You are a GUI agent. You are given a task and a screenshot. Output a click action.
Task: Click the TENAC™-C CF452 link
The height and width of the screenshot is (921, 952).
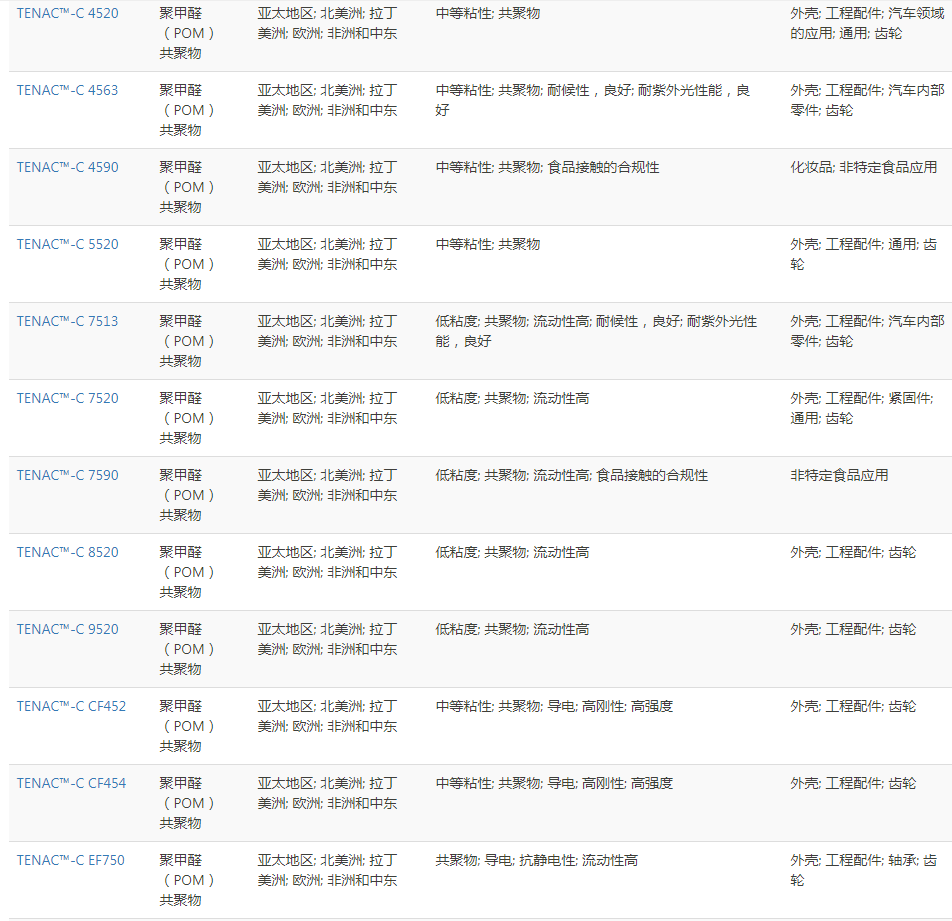(x=71, y=706)
